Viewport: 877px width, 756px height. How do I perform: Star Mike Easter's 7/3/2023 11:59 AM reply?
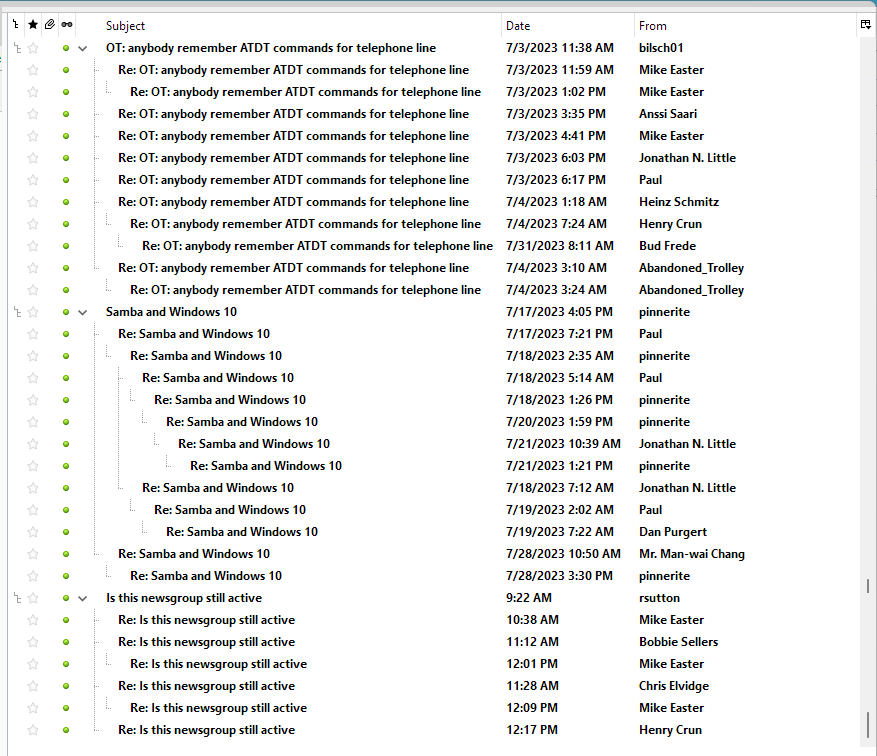pos(33,70)
